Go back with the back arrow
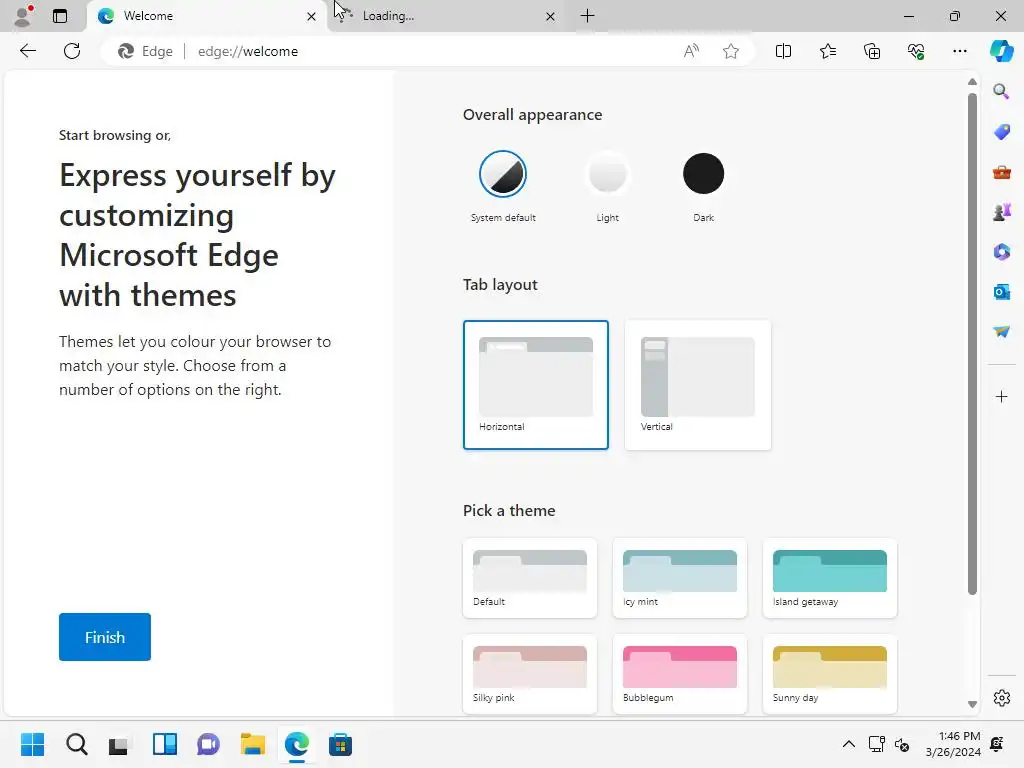 (27, 51)
